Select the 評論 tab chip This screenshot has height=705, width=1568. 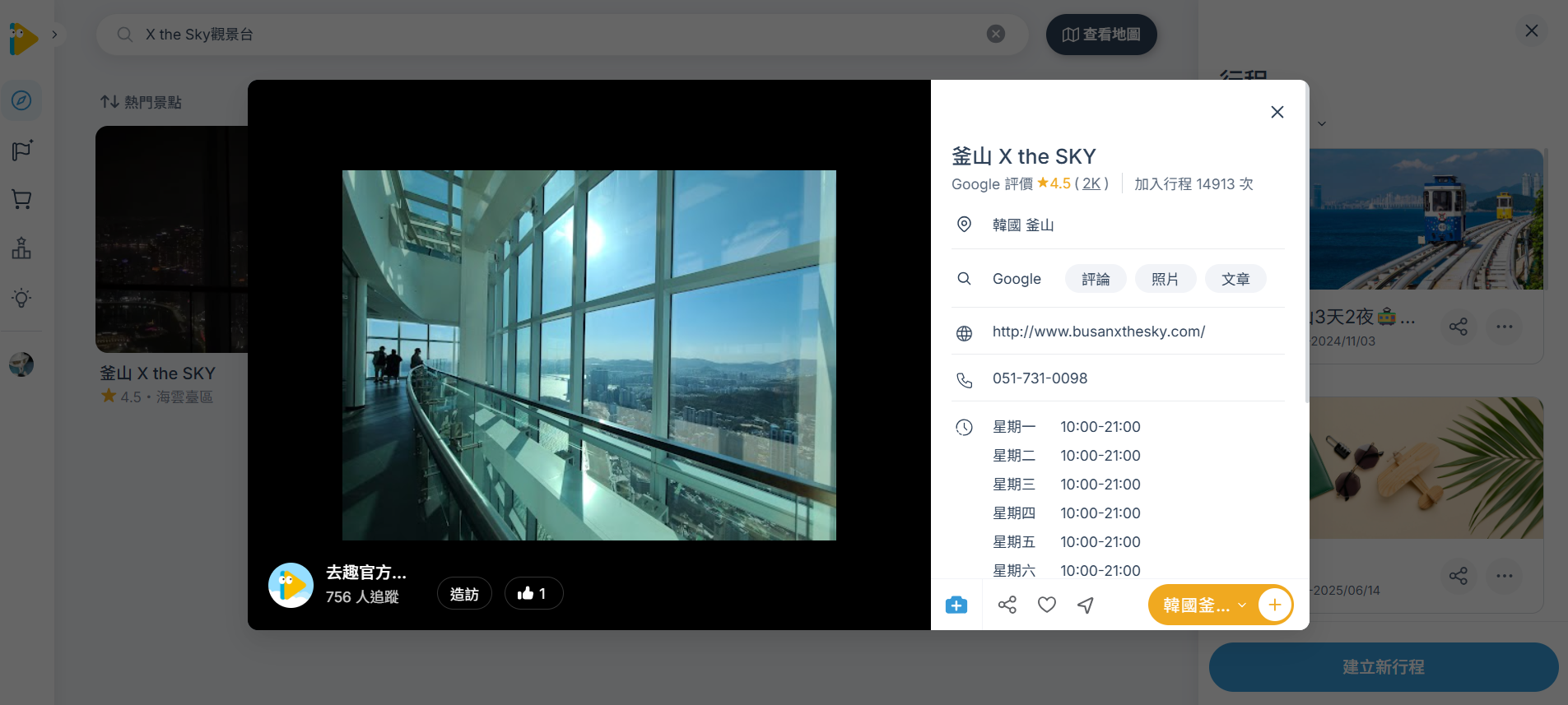point(1096,279)
